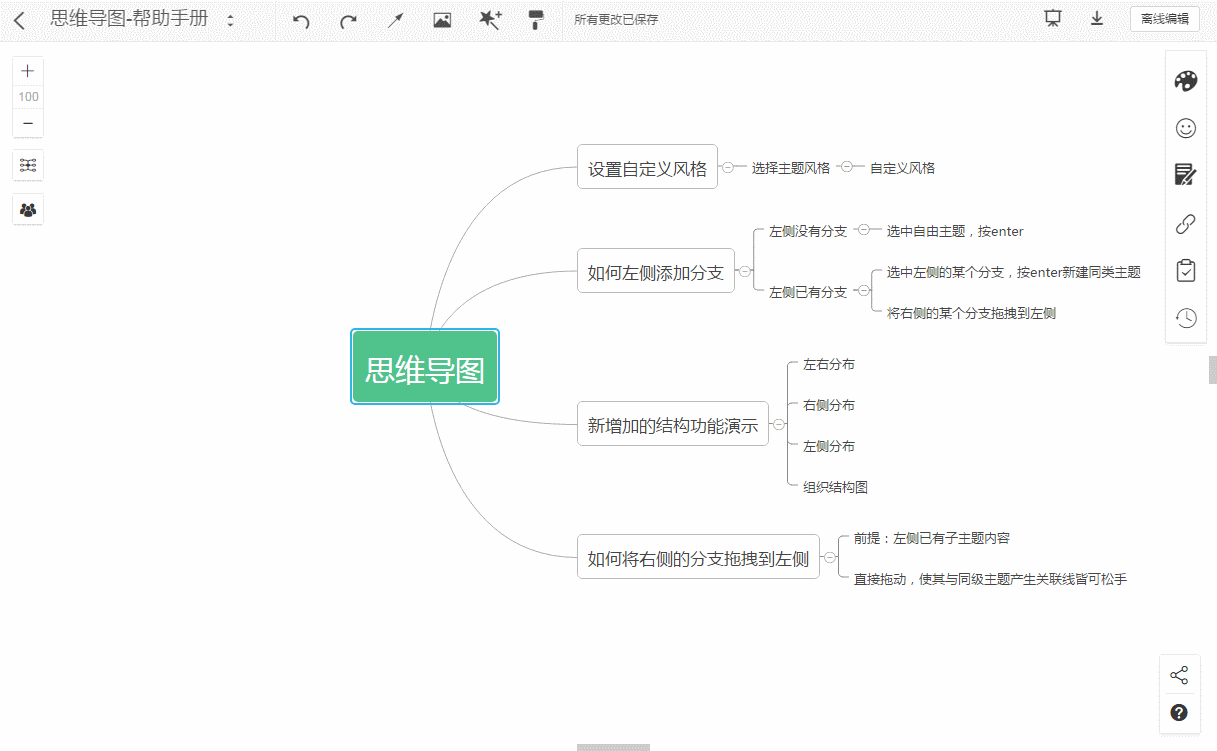Select the 思维导图 central topic node
The height and width of the screenshot is (751, 1217).
click(x=424, y=366)
